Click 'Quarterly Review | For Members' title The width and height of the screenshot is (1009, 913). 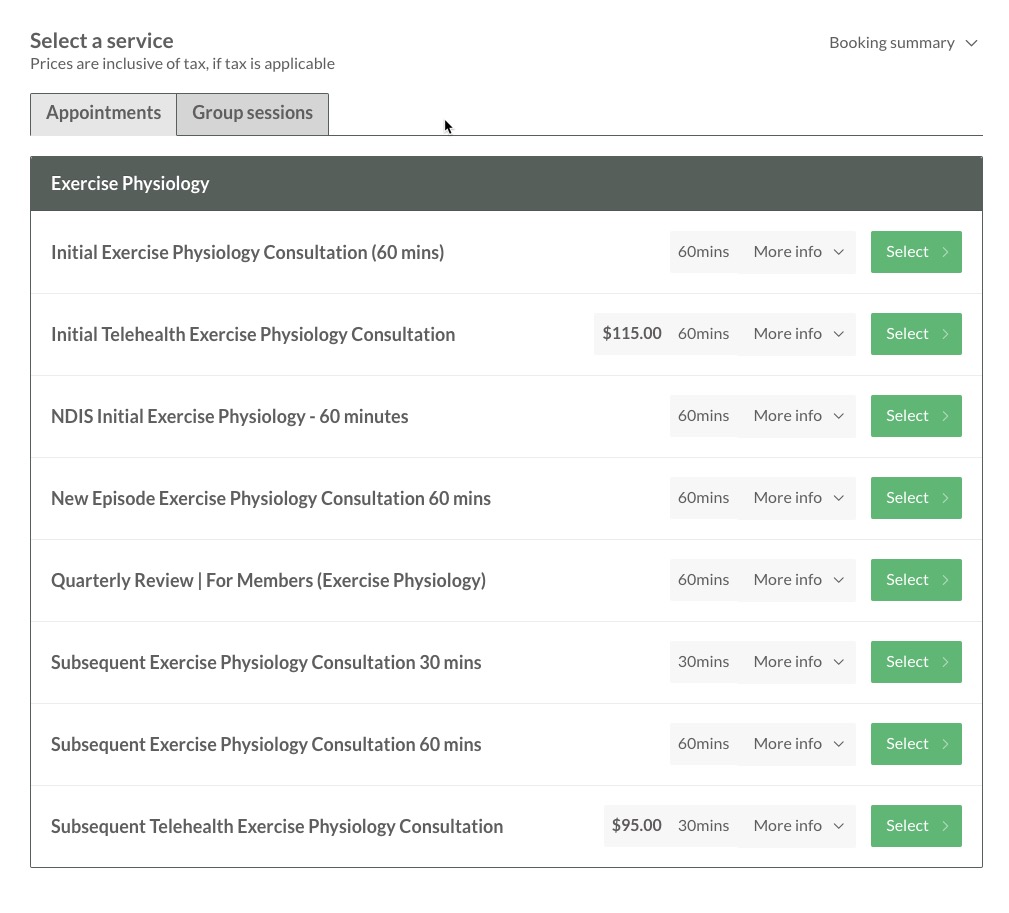pyautogui.click(x=268, y=580)
